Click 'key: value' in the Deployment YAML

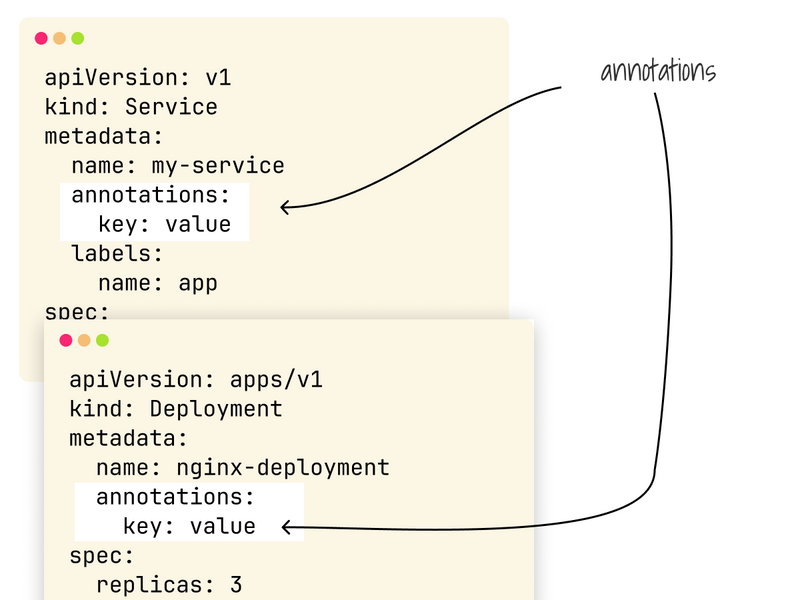tap(189, 527)
